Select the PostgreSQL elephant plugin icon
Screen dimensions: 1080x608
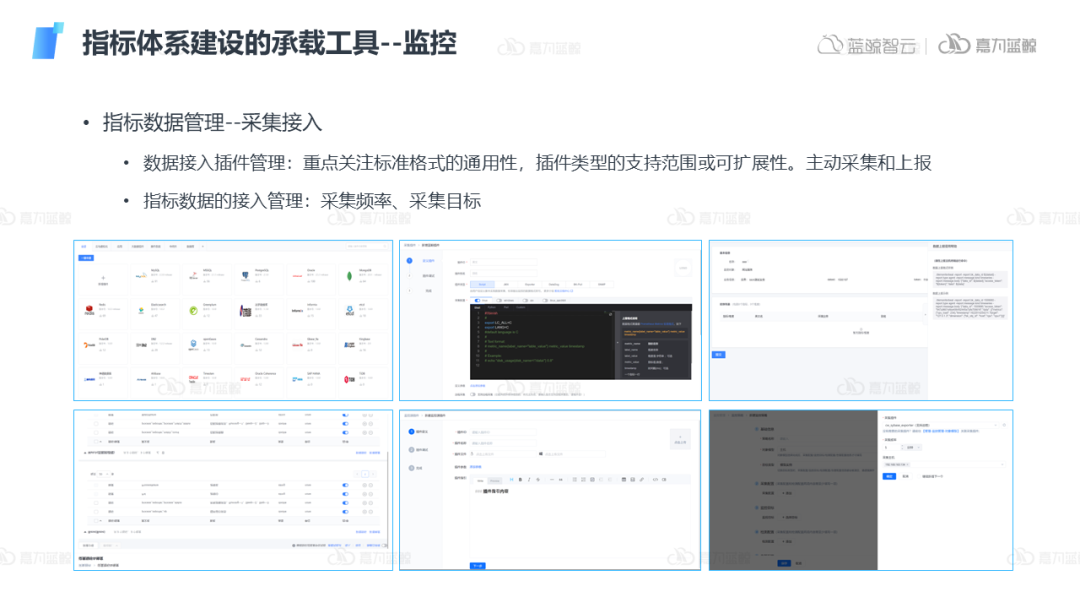(245, 276)
